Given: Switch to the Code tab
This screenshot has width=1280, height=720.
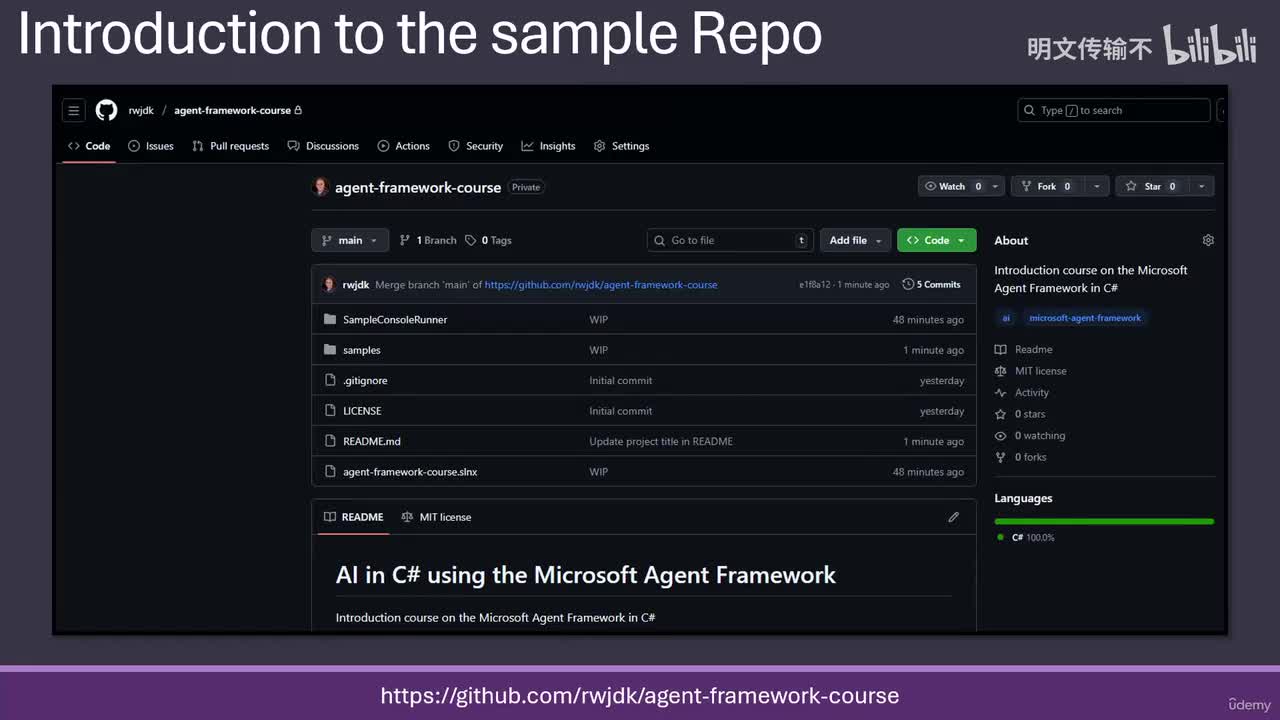Looking at the screenshot, I should (x=89, y=146).
